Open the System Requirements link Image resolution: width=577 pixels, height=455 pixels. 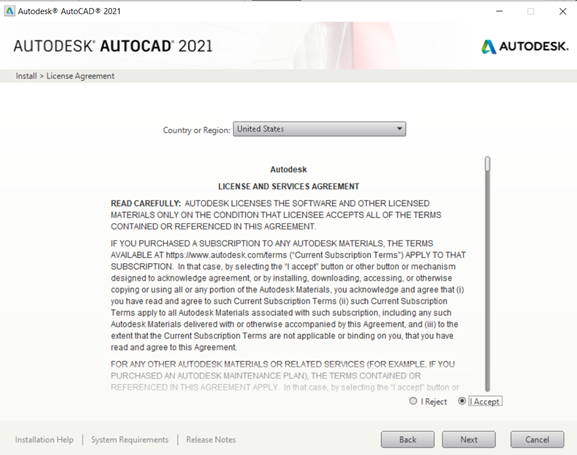[x=130, y=440]
